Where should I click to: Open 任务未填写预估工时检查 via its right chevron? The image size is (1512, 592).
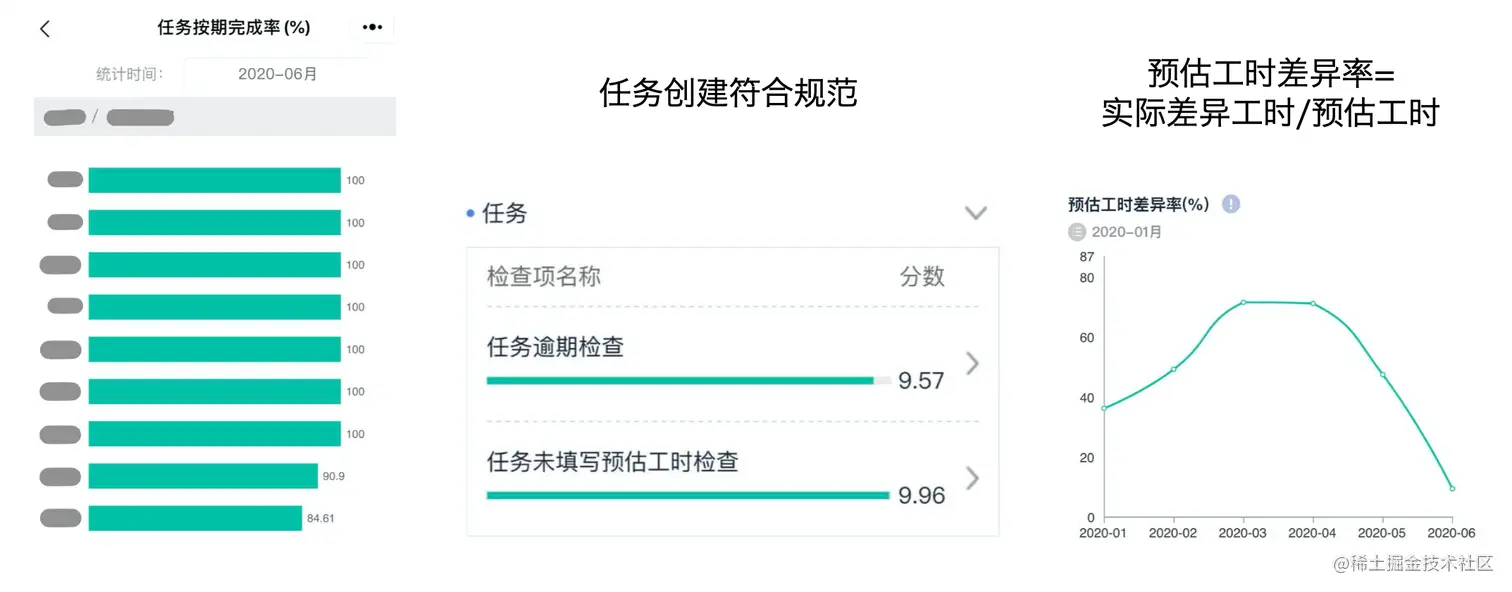[x=971, y=478]
